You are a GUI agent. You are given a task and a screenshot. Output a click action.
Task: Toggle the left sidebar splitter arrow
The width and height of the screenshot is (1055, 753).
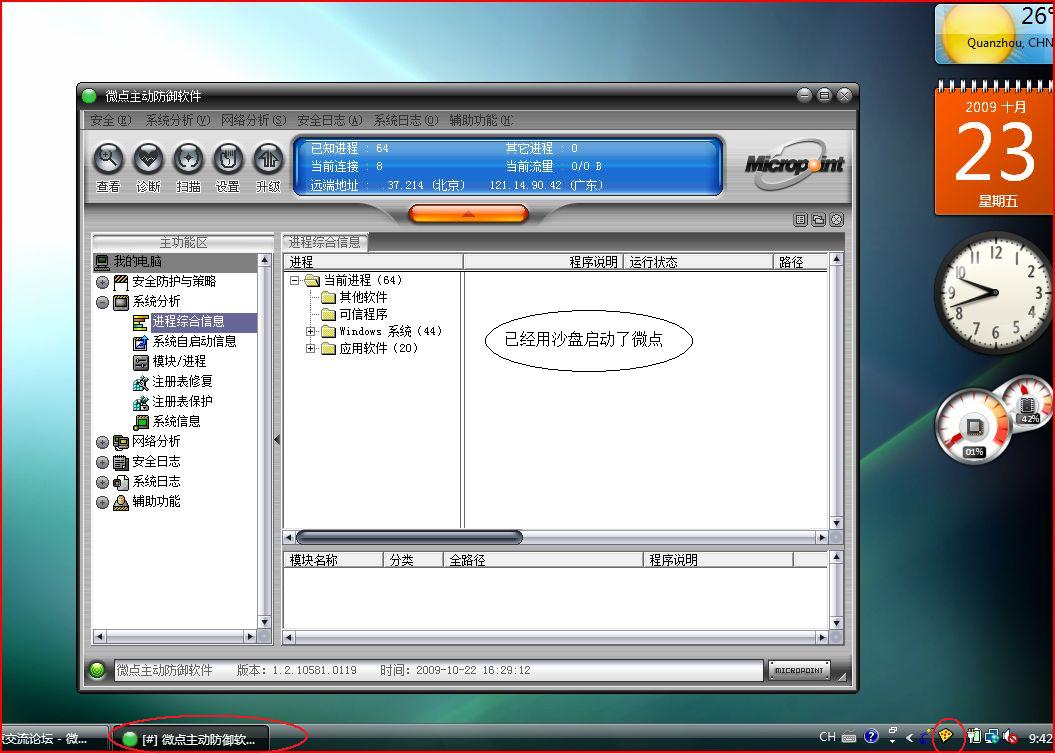tap(277, 439)
